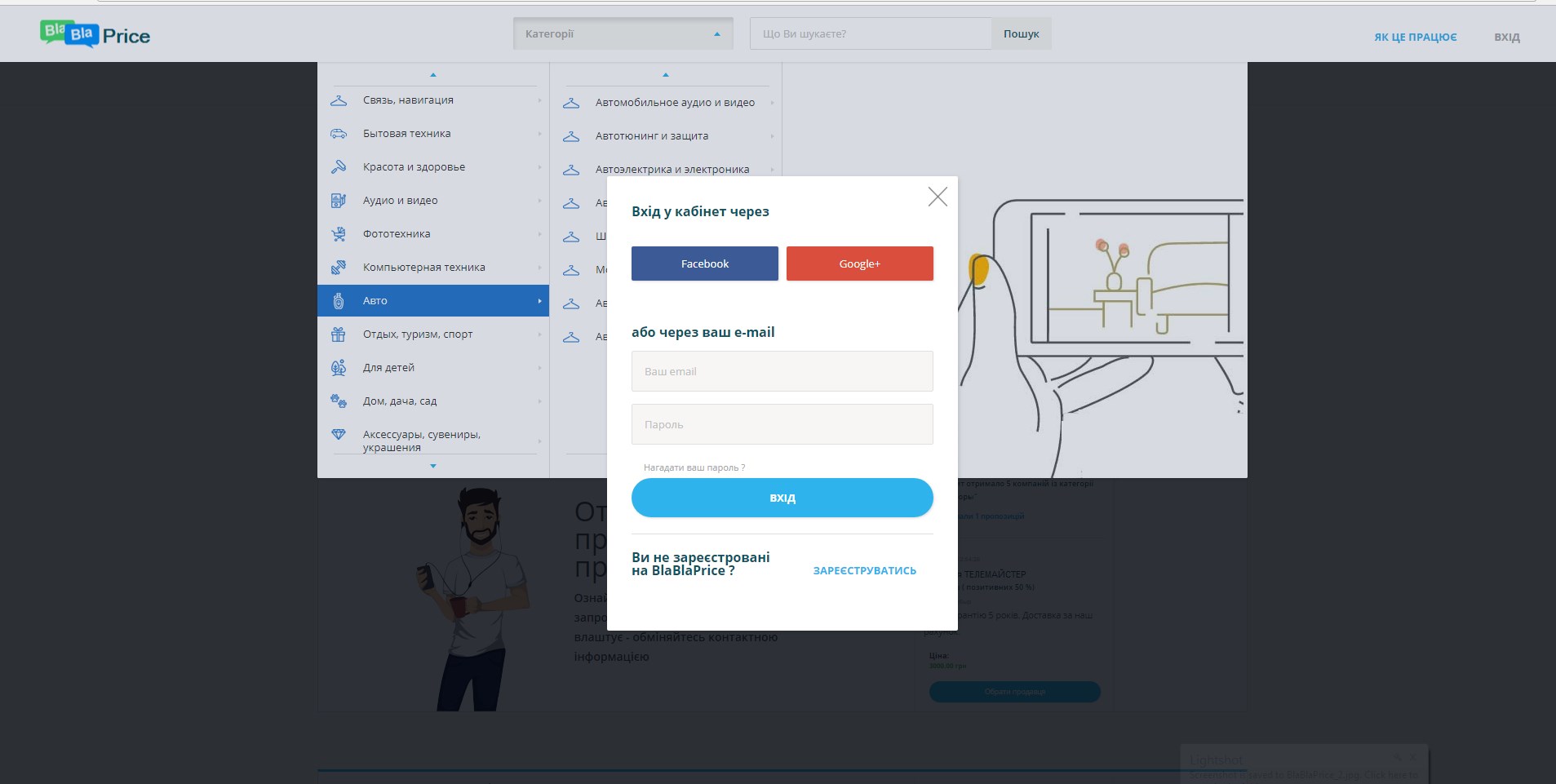Expand Аудио и видео submenu arrow
1556x784 pixels.
539,201
